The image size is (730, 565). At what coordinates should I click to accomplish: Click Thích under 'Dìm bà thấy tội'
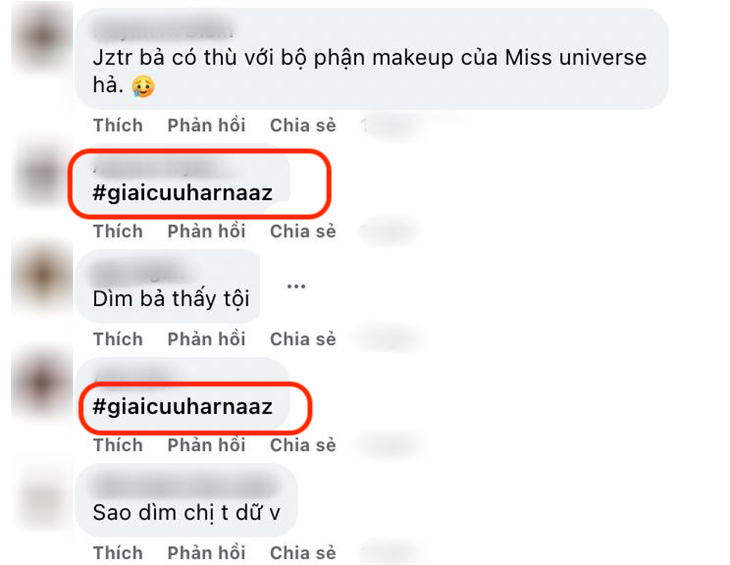click(118, 339)
